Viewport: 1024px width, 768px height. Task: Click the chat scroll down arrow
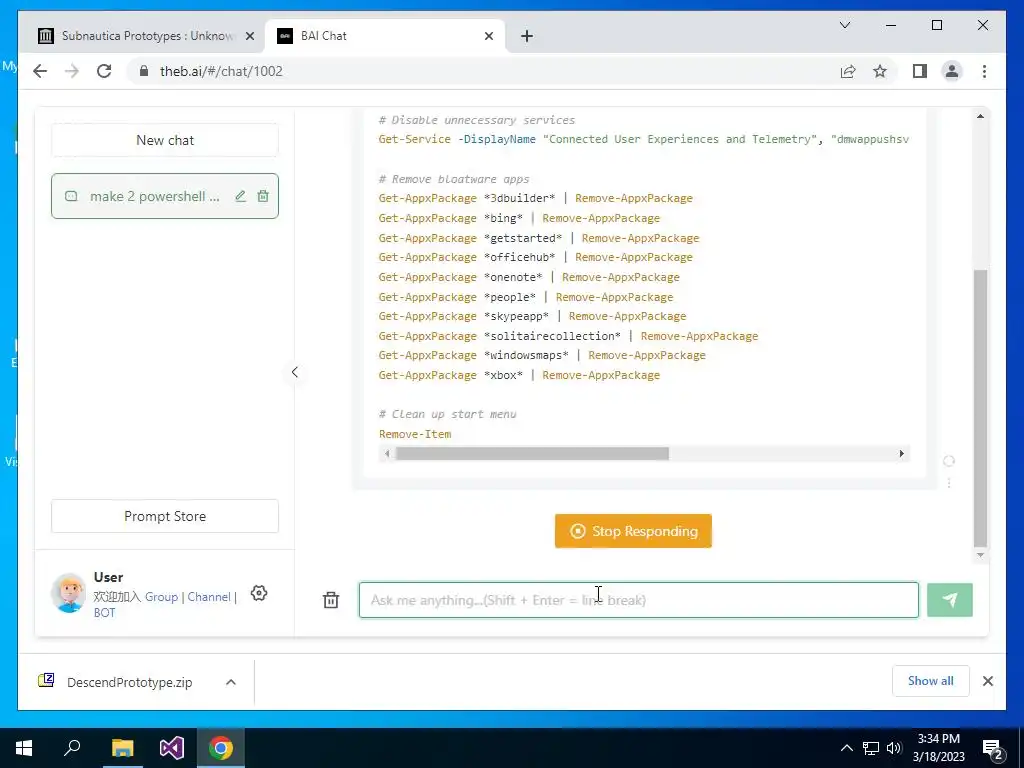click(x=980, y=555)
